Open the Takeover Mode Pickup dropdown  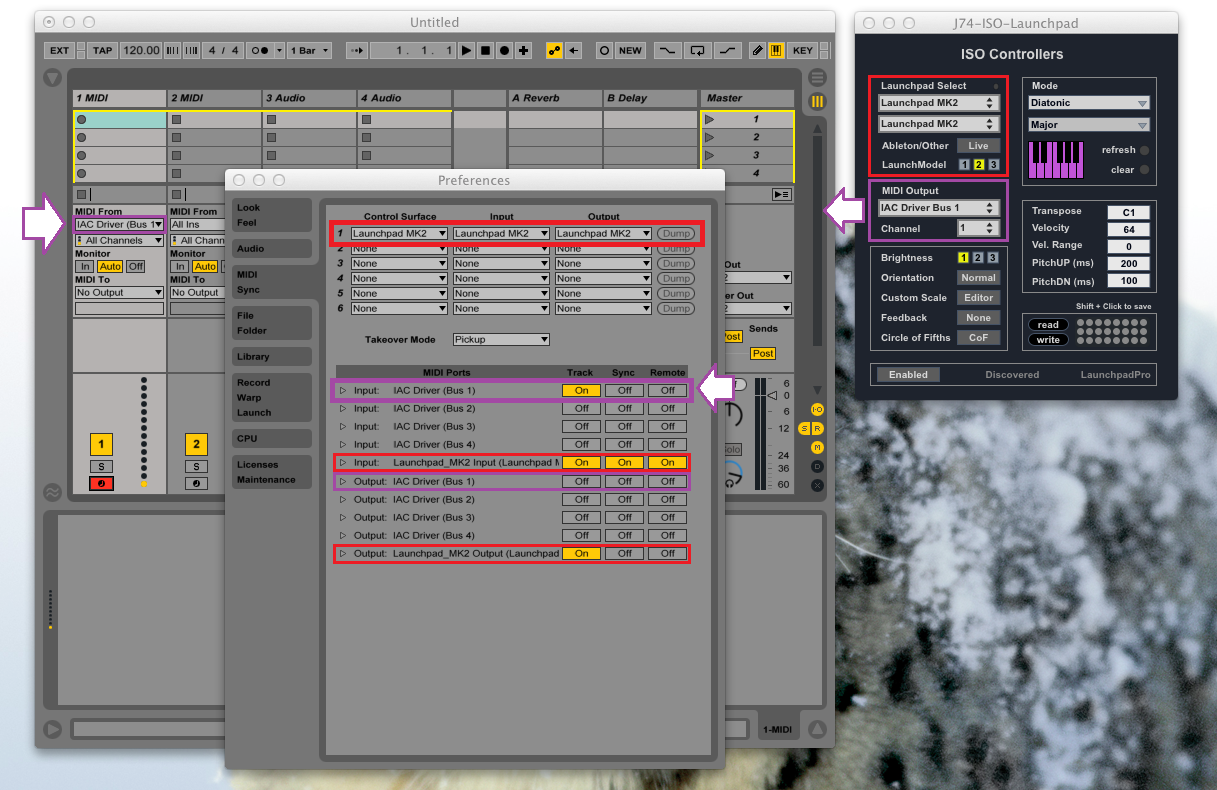(x=501, y=340)
